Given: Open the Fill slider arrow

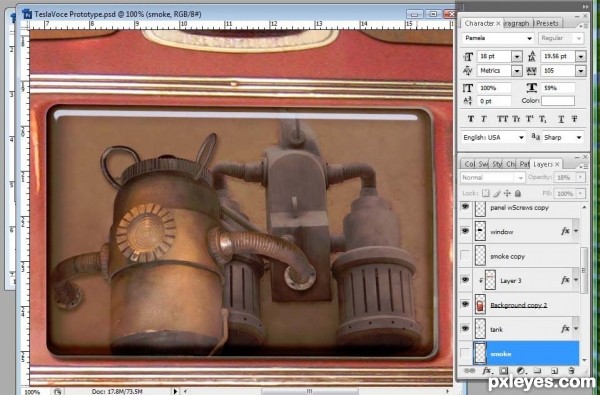Looking at the screenshot, I should [580, 194].
